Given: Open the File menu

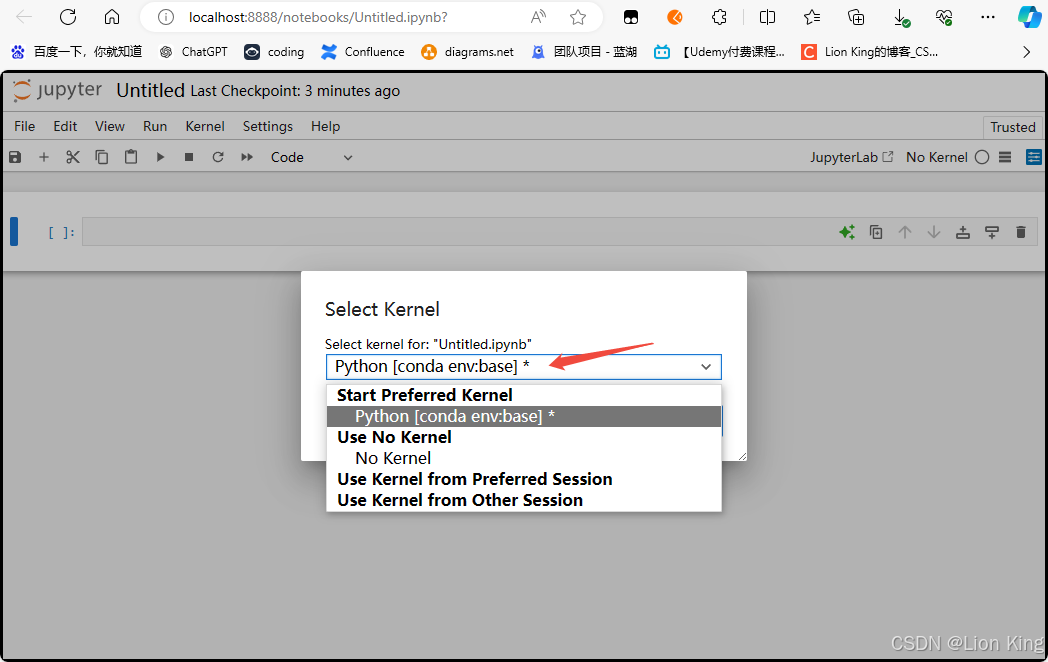Looking at the screenshot, I should click(25, 126).
